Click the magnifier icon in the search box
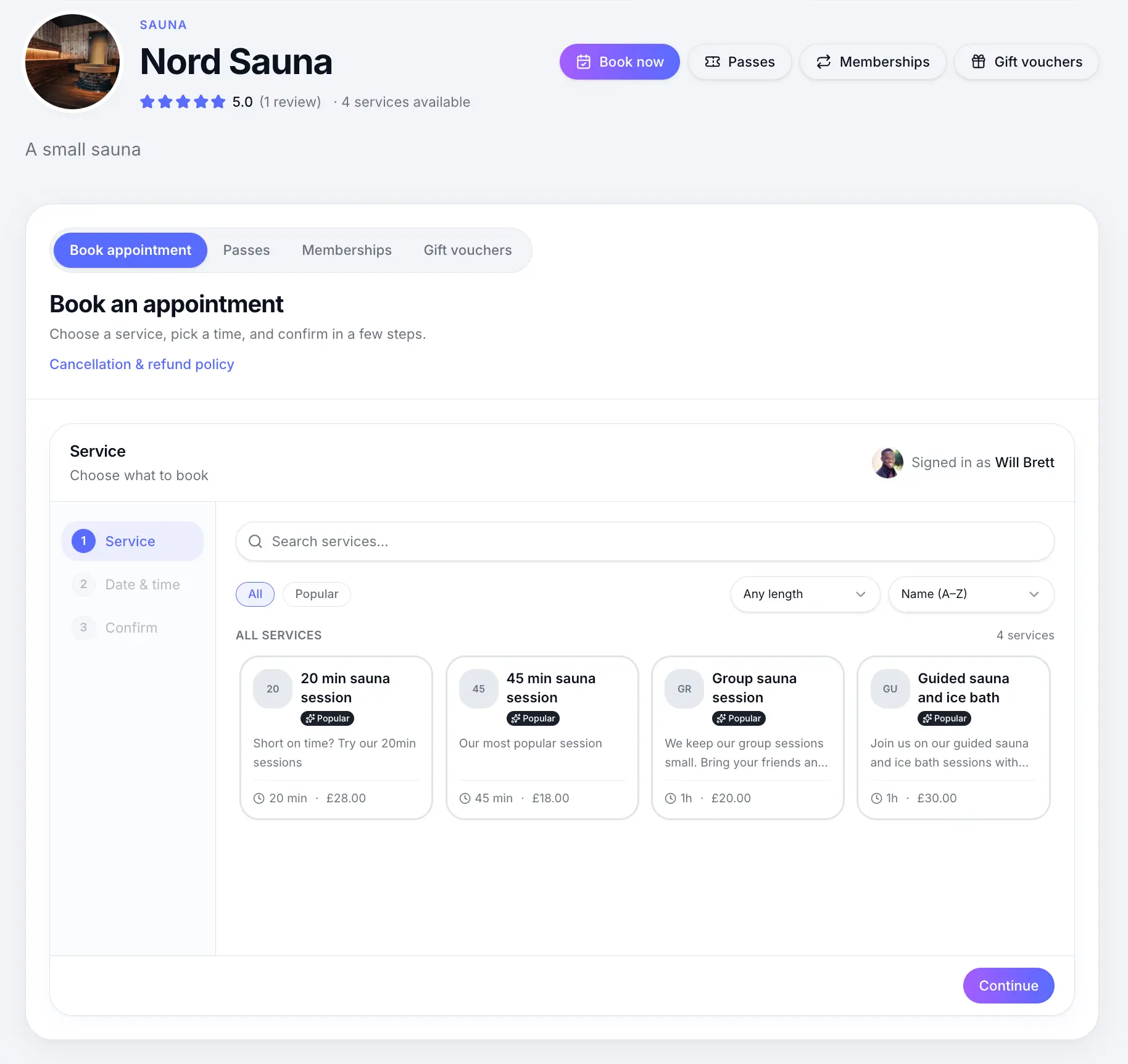The height and width of the screenshot is (1064, 1128). 255,541
